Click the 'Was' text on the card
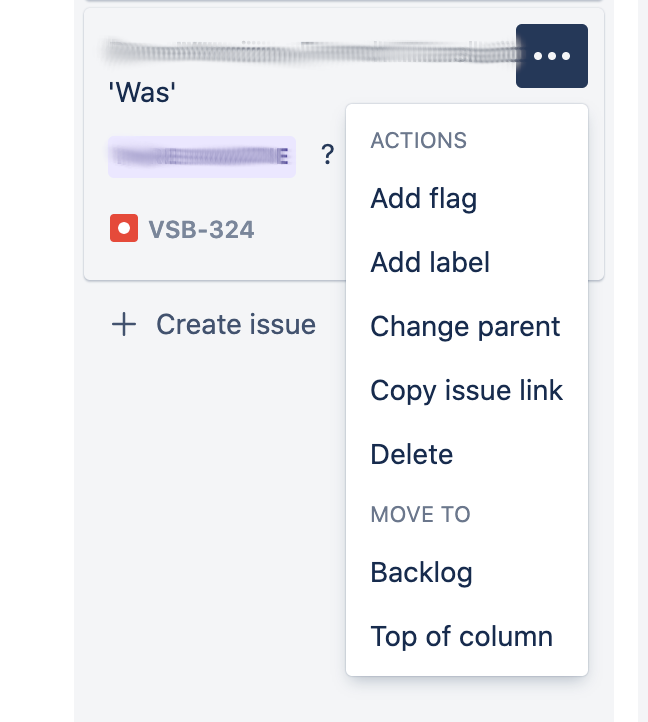 [142, 93]
